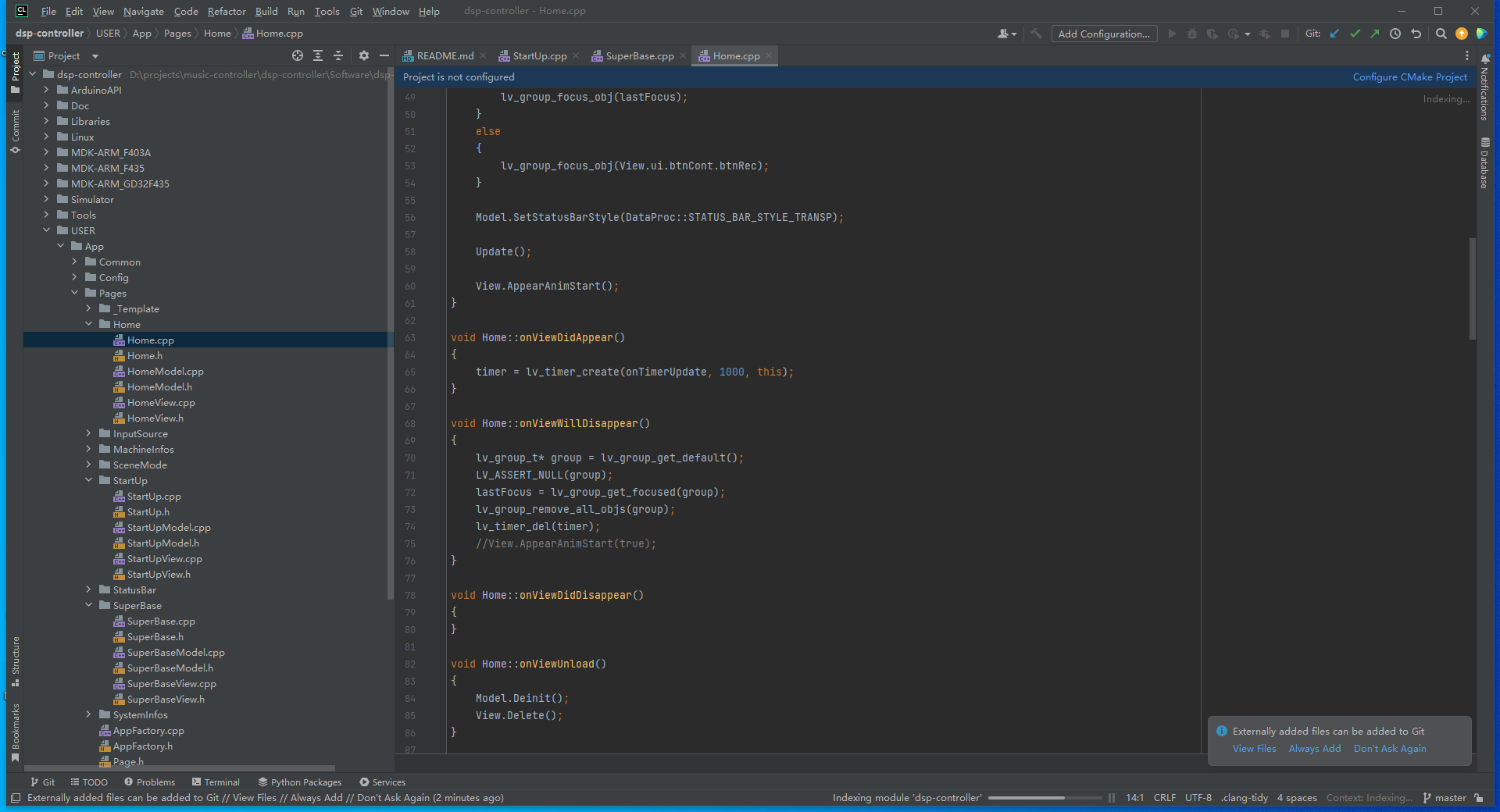Screen dimensions: 1500x812
Task: Expand the Libraries folder
Action: 46,121
